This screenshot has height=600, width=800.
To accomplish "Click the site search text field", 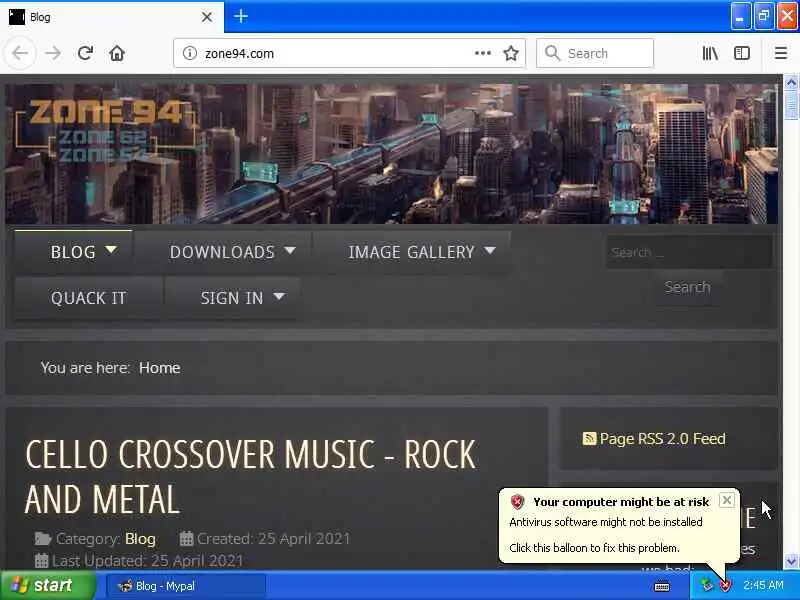I will [x=689, y=252].
